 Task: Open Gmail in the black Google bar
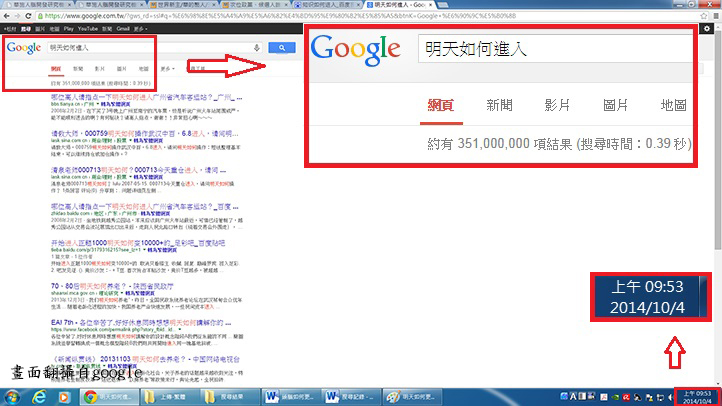[123, 29]
